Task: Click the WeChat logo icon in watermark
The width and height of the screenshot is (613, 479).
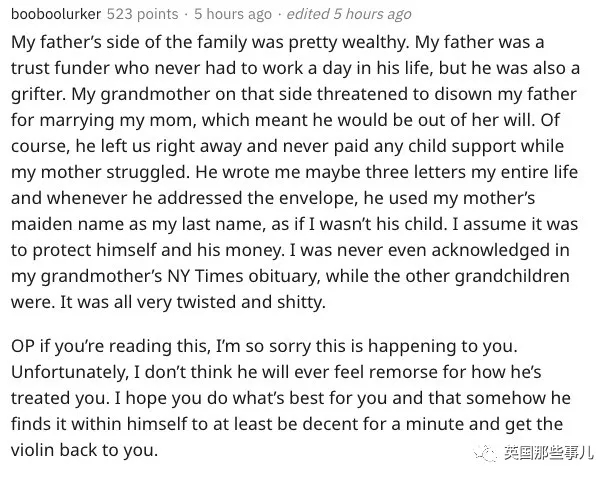Action: coord(486,453)
